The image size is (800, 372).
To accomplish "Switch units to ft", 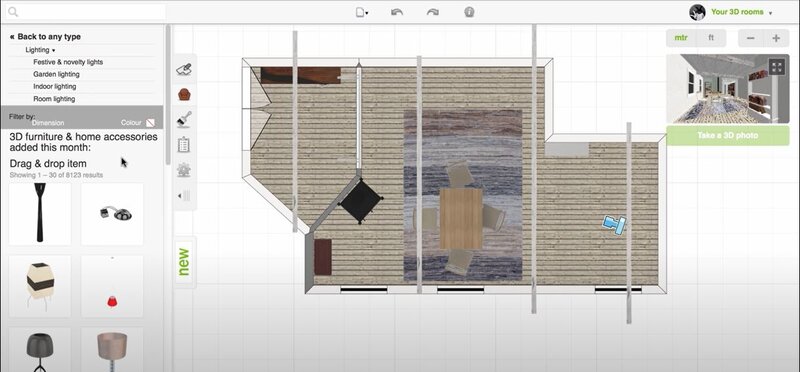I will [711, 38].
